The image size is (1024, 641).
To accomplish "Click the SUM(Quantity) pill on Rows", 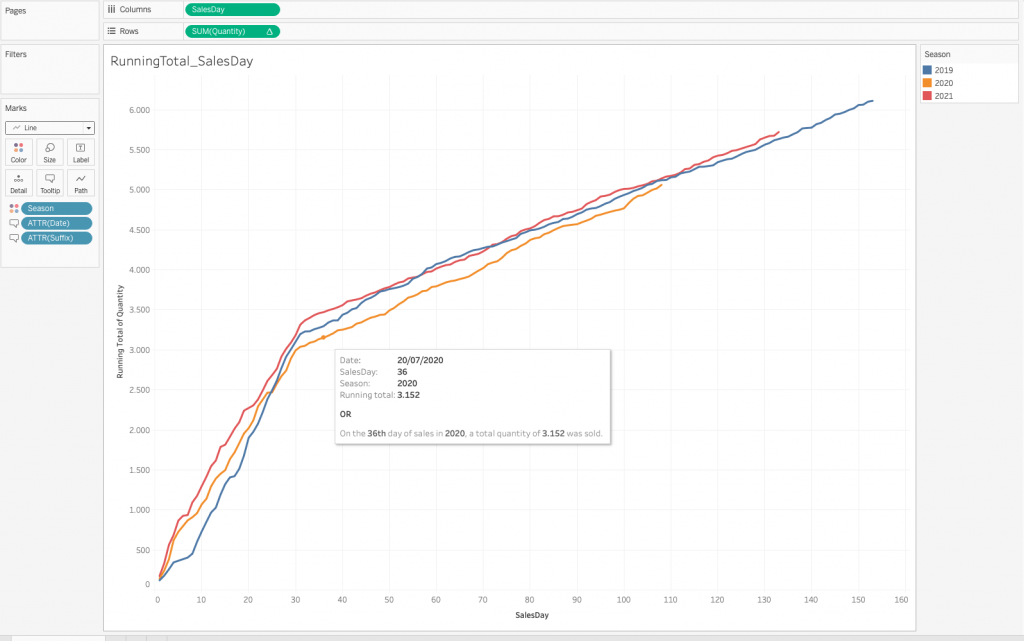I will (232, 31).
